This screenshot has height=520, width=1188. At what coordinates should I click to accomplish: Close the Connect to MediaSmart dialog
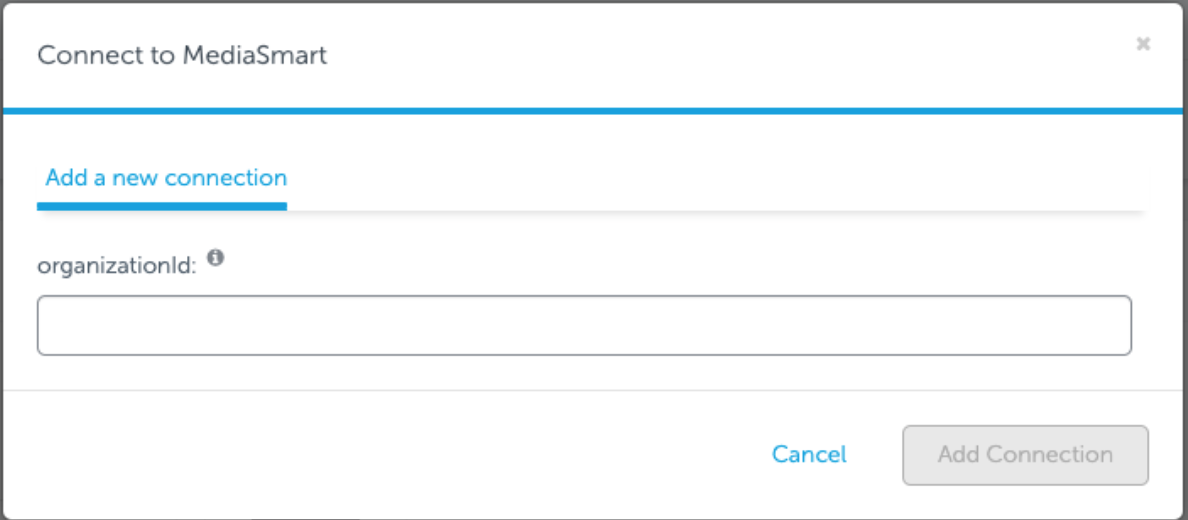click(x=1143, y=44)
